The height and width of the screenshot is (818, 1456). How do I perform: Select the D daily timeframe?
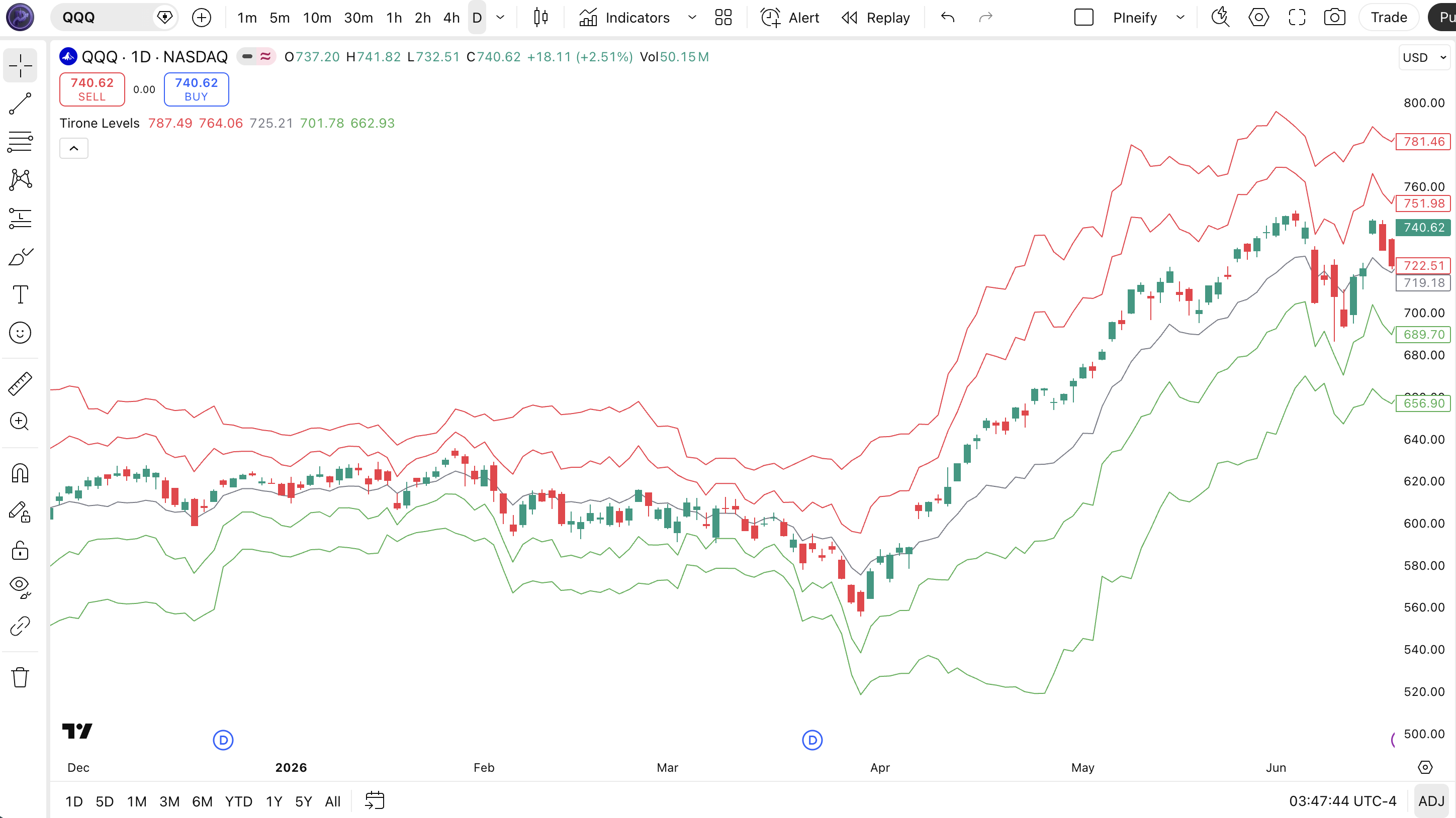477,18
